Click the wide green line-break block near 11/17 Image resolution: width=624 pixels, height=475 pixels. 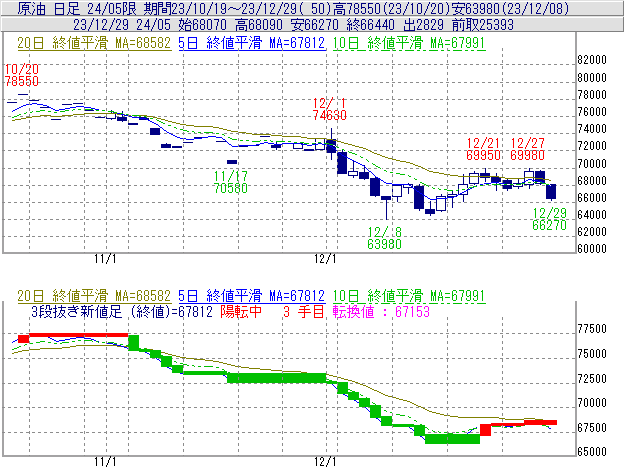277,378
